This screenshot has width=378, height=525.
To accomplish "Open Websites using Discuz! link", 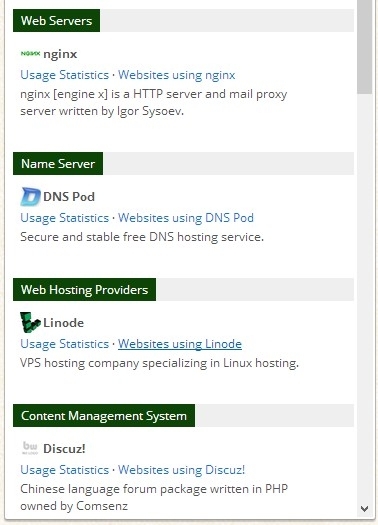I will pos(181,470).
